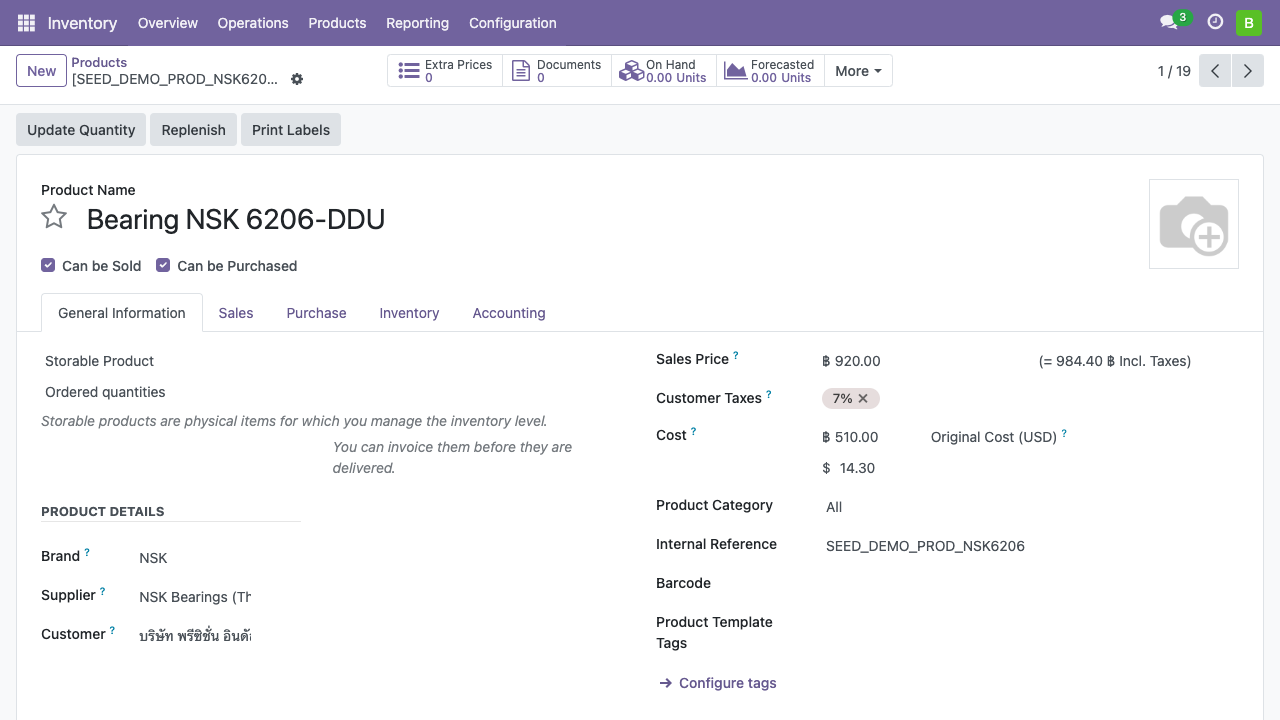Expand the More dropdown button
Screen dimensions: 1280x720
tap(858, 71)
